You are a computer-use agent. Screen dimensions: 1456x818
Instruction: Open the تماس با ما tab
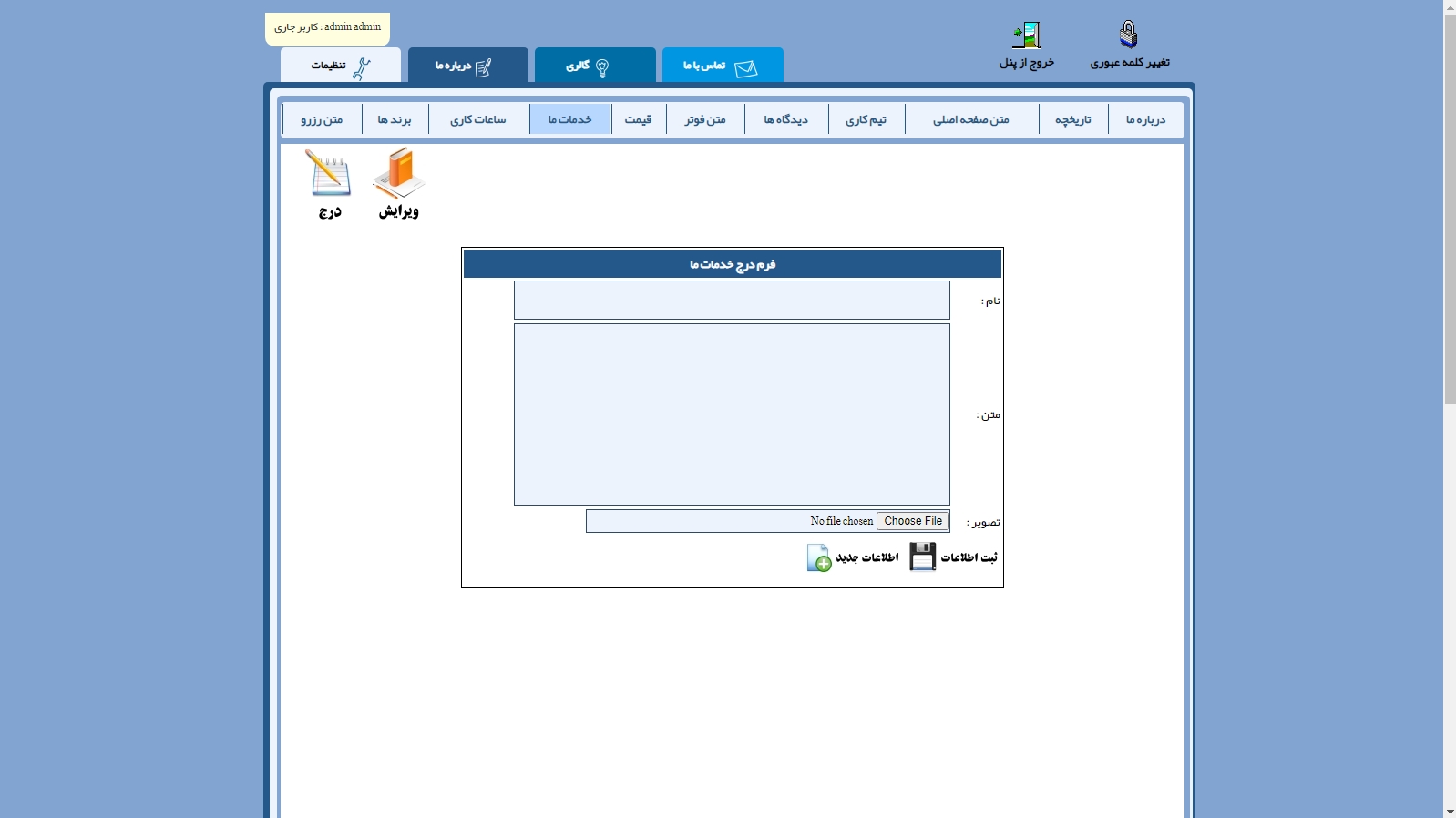tap(723, 65)
